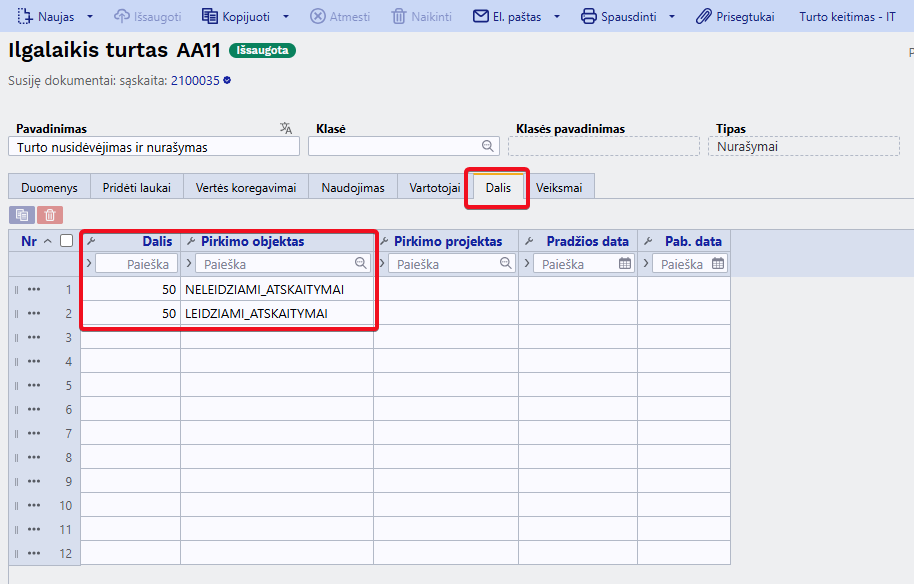This screenshot has width=914, height=584.
Task: Open calendar picker in Pab. data filter
Action: tap(718, 263)
